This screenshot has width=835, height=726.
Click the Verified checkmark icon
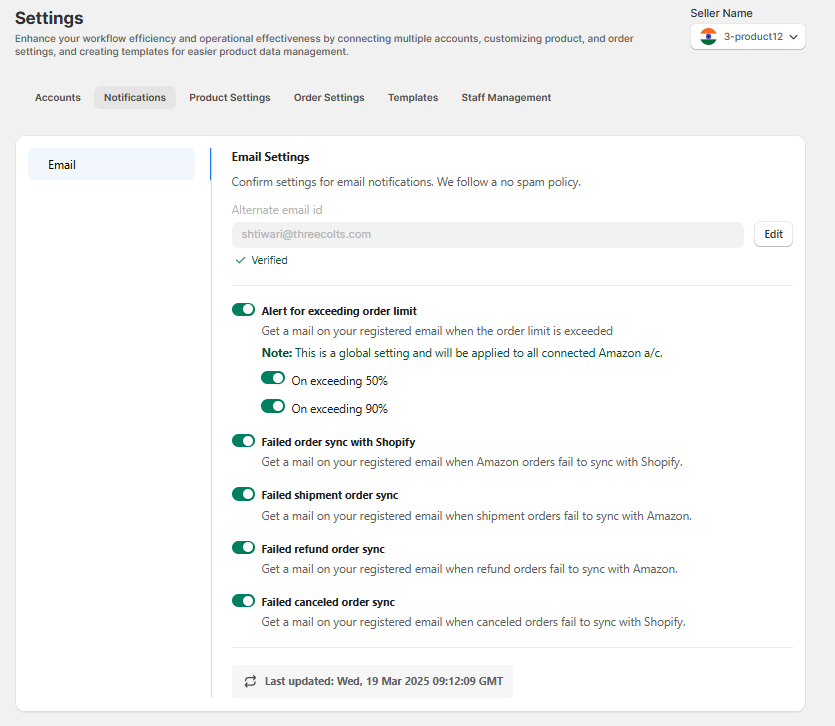click(x=240, y=260)
